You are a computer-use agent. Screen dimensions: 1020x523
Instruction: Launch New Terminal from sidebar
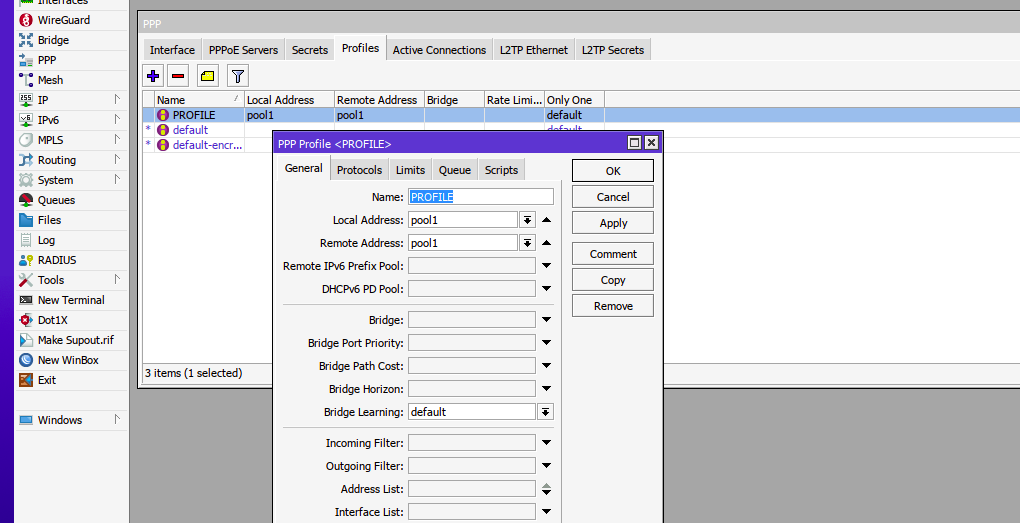pyautogui.click(x=70, y=300)
